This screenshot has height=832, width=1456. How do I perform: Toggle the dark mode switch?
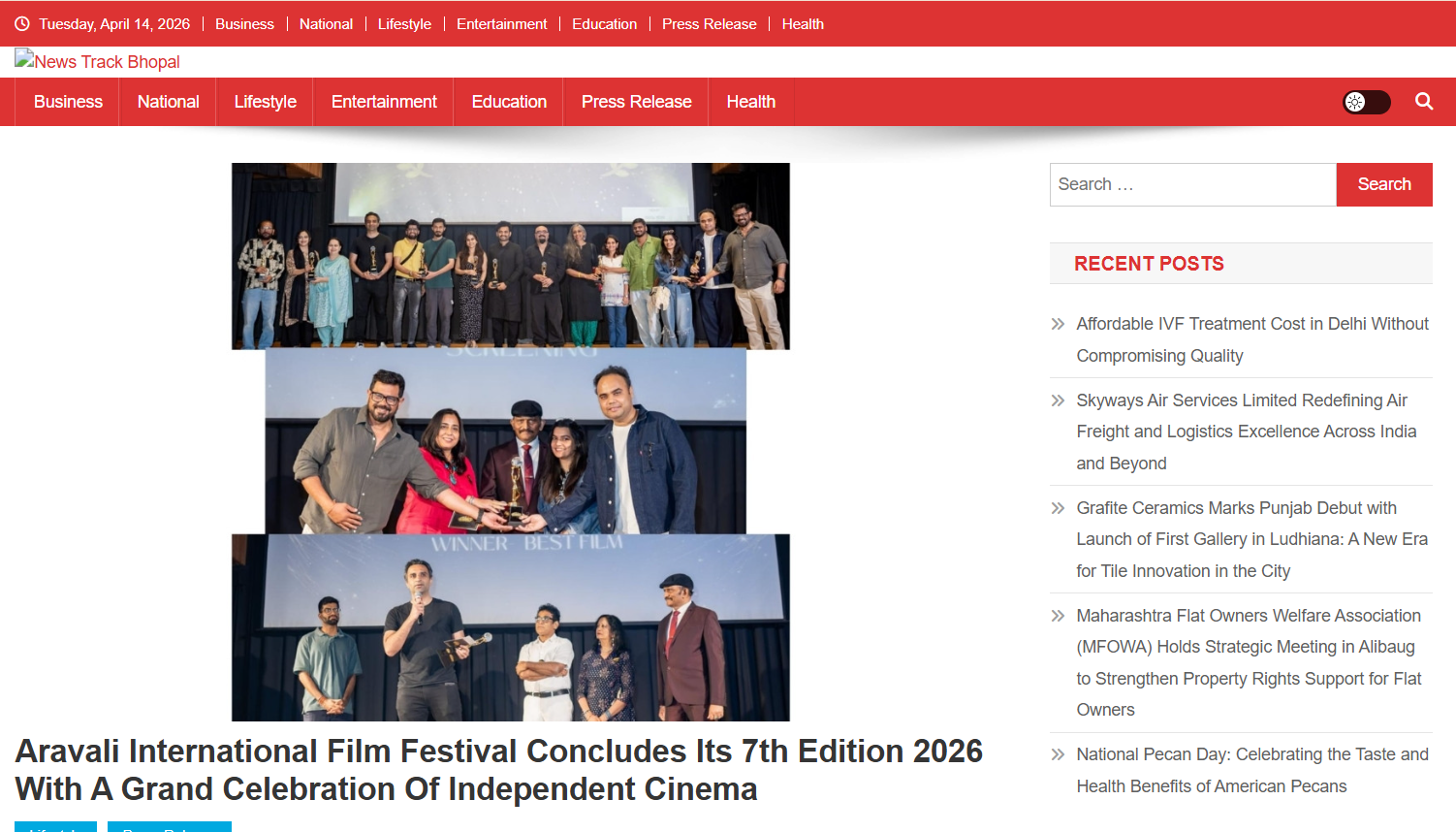(x=1366, y=102)
